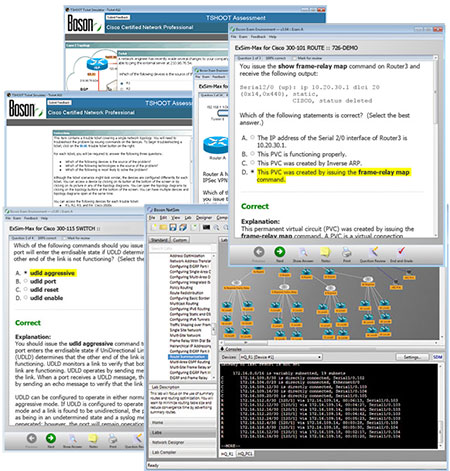The image size is (450, 471).
Task: Click Save All icon in NetSim toolbar
Action: (183, 227)
